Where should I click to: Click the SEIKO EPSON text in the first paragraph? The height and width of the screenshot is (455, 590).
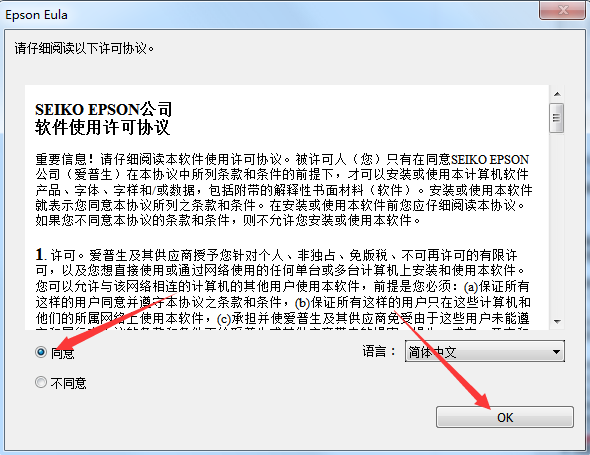490,160
